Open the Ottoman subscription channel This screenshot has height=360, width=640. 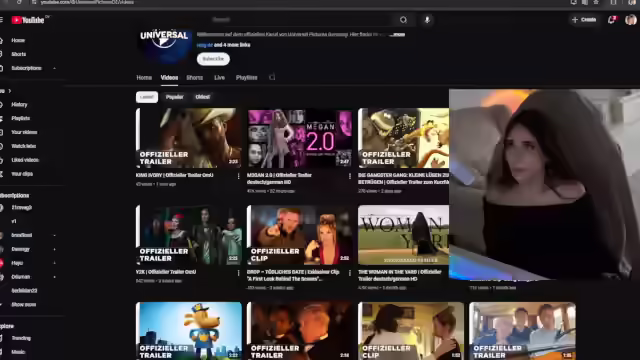[20, 277]
